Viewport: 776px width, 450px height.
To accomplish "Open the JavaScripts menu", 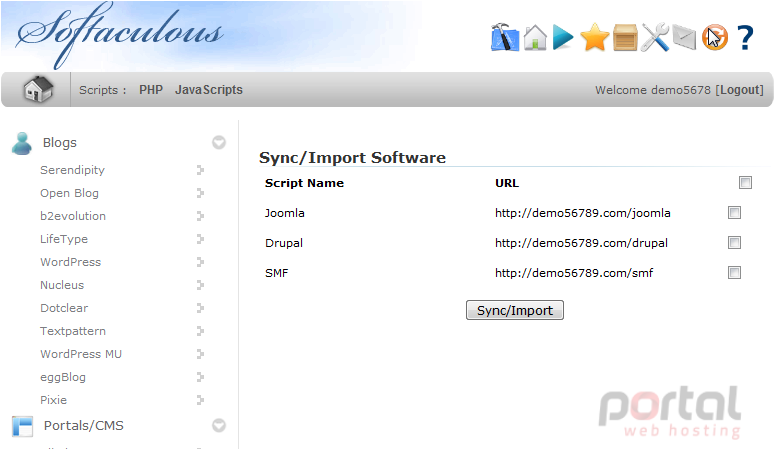I will click(x=209, y=90).
